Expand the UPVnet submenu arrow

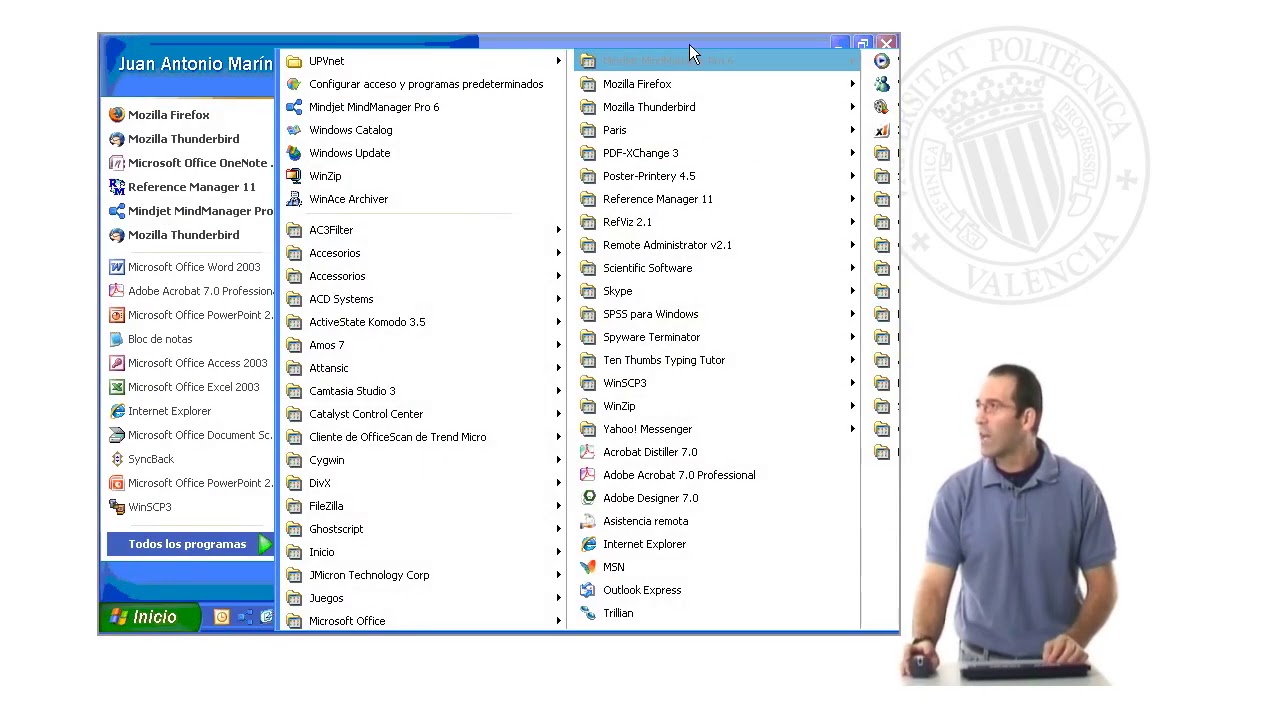(558, 61)
